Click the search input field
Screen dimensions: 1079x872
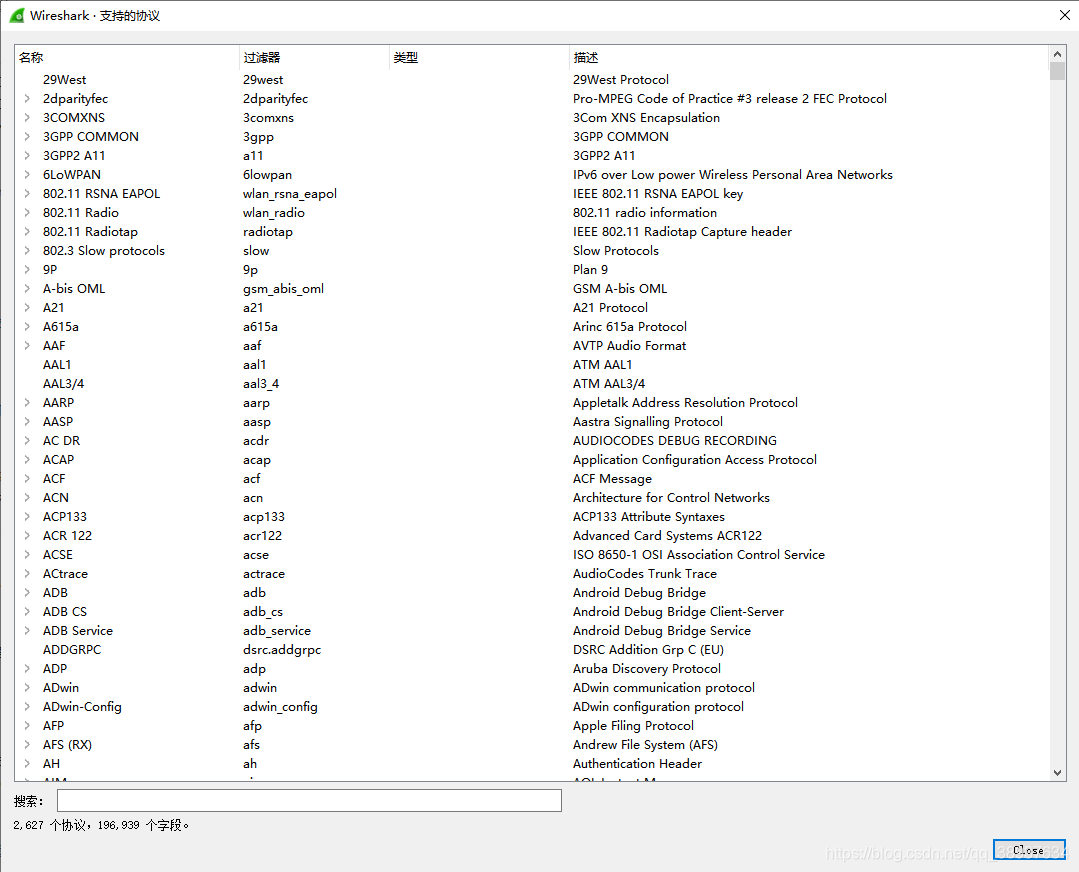pyautogui.click(x=309, y=800)
